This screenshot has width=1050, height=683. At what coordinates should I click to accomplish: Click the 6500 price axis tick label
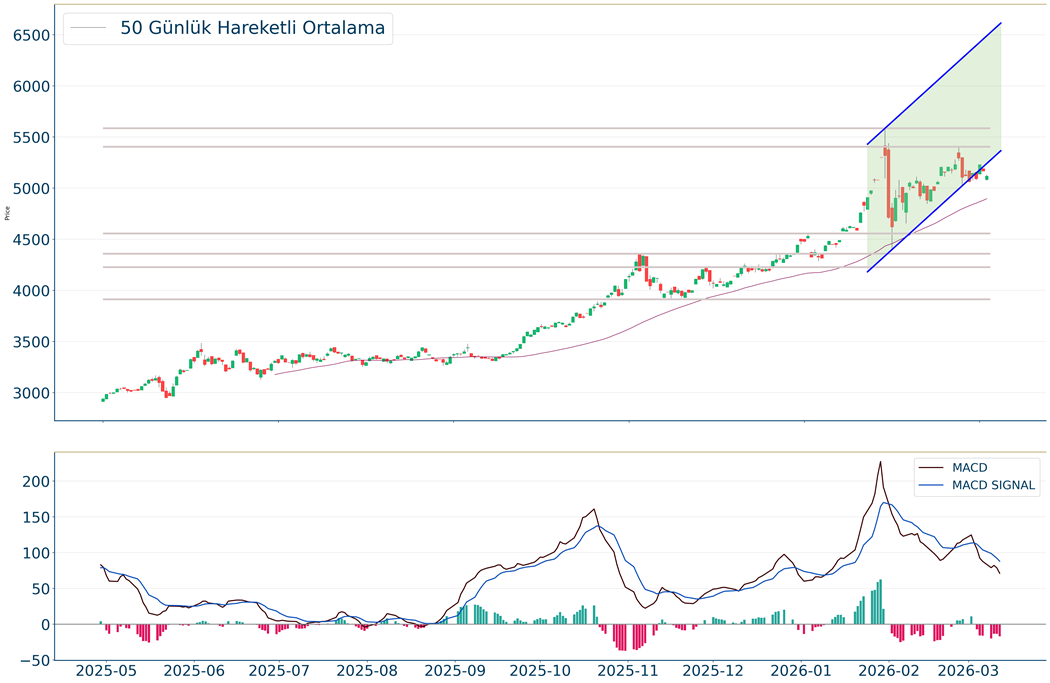pos(31,35)
